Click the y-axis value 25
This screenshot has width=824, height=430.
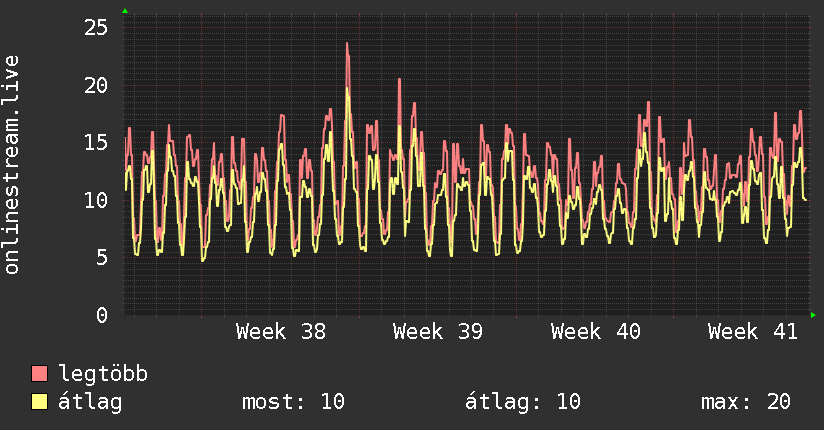pyautogui.click(x=96, y=27)
